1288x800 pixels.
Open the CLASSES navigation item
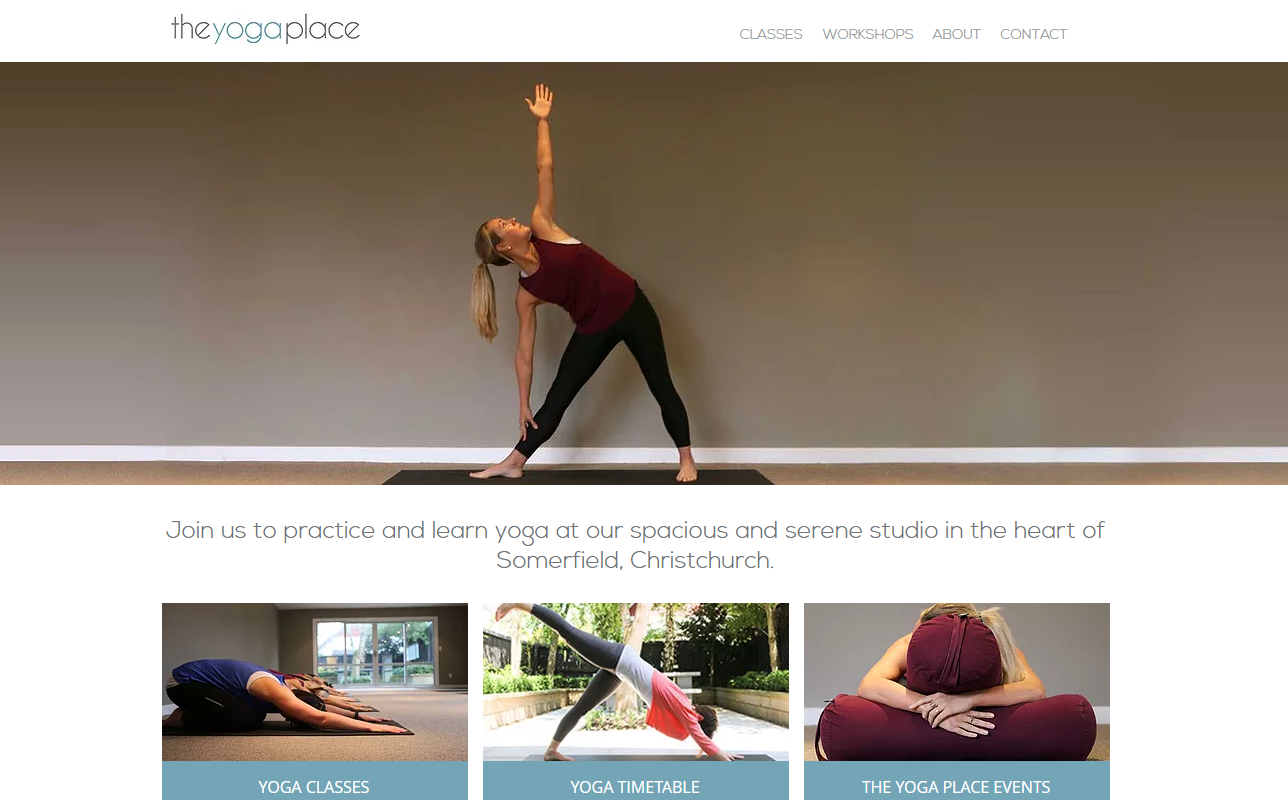[771, 34]
